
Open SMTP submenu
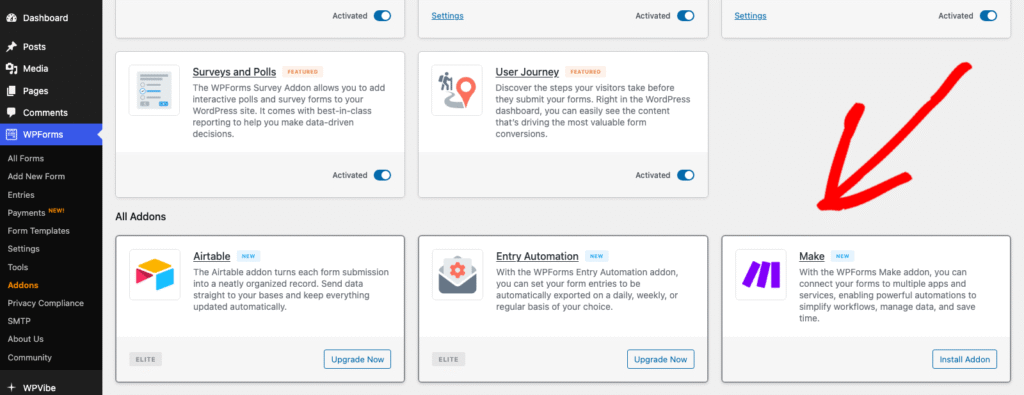(x=19, y=321)
